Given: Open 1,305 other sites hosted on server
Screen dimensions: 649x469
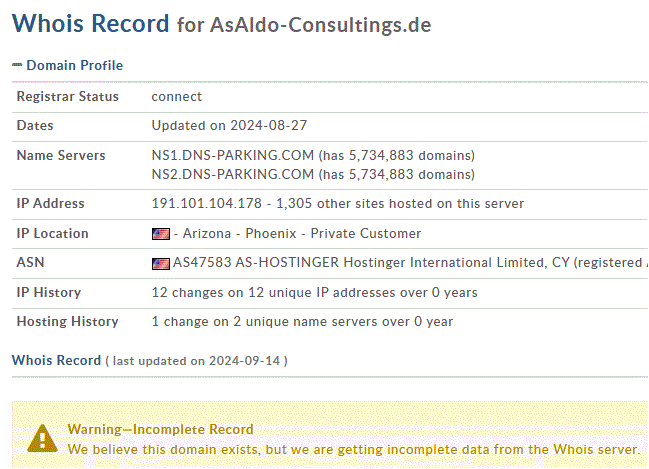Looking at the screenshot, I should [400, 203].
